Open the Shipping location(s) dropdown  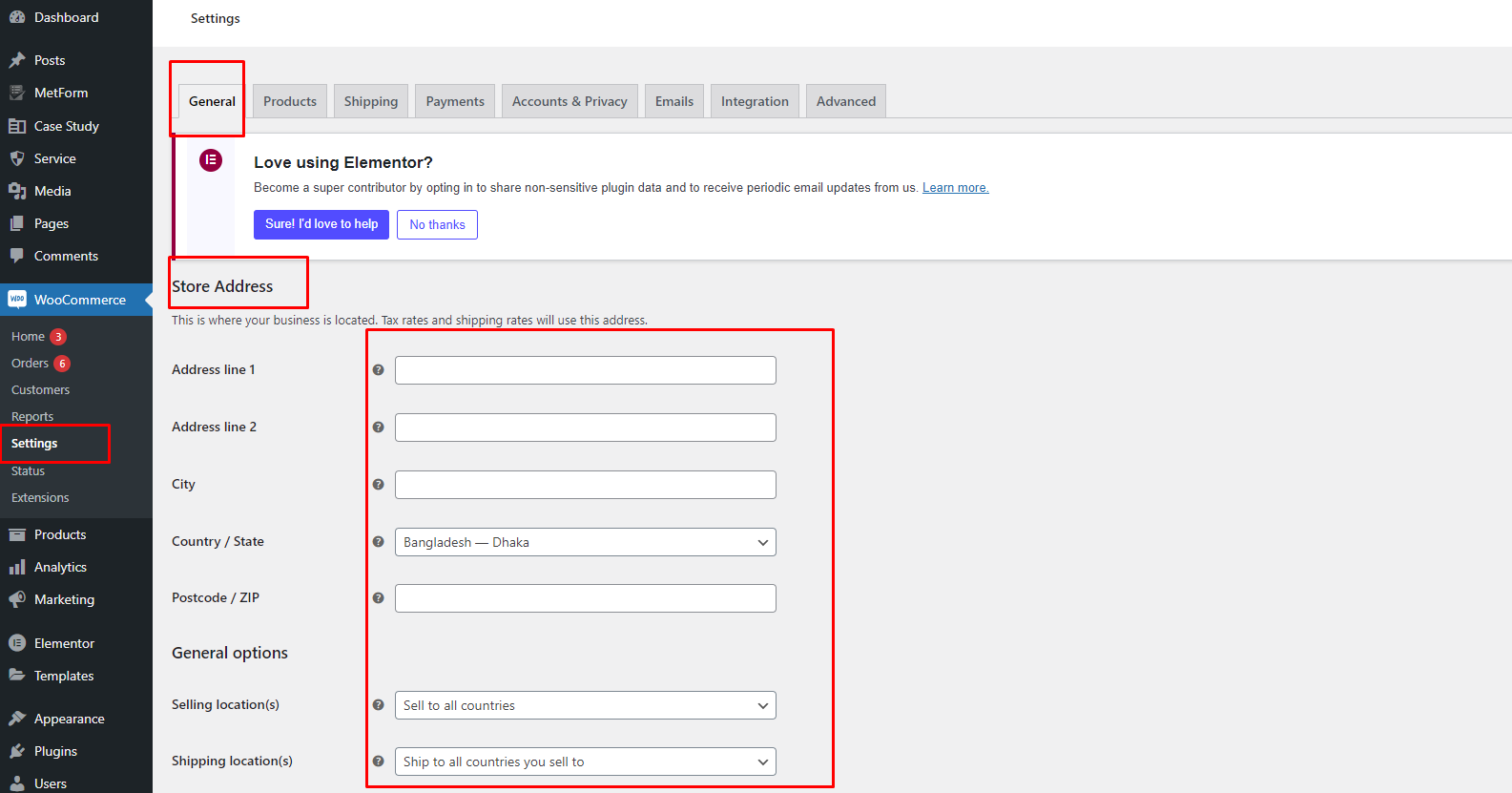pyautogui.click(x=585, y=762)
